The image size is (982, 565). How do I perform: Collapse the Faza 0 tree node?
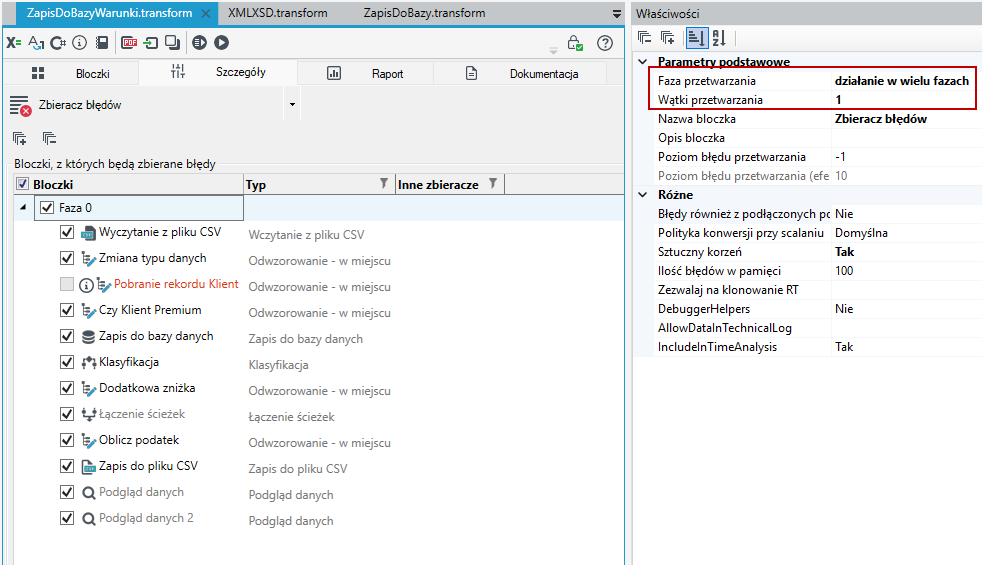[x=23, y=207]
